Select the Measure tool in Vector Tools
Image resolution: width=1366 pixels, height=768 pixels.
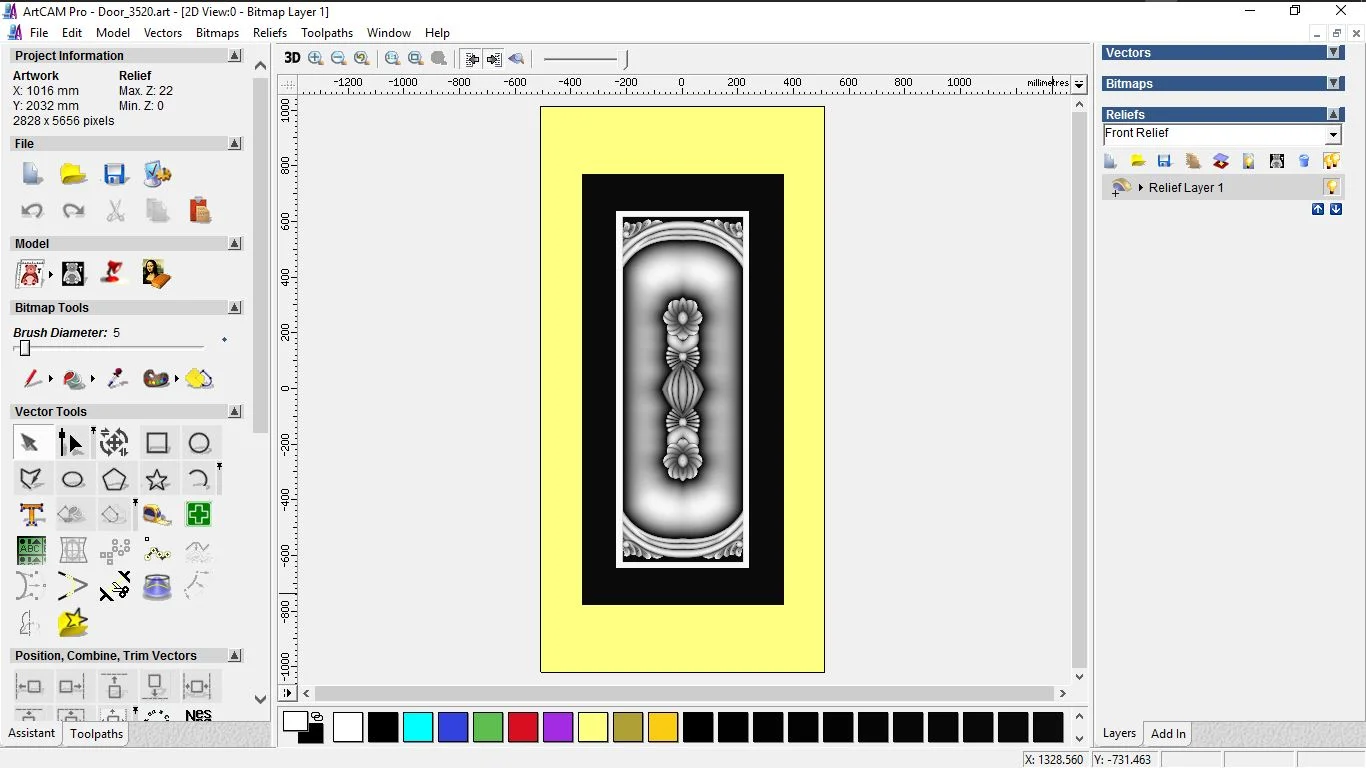click(x=156, y=514)
